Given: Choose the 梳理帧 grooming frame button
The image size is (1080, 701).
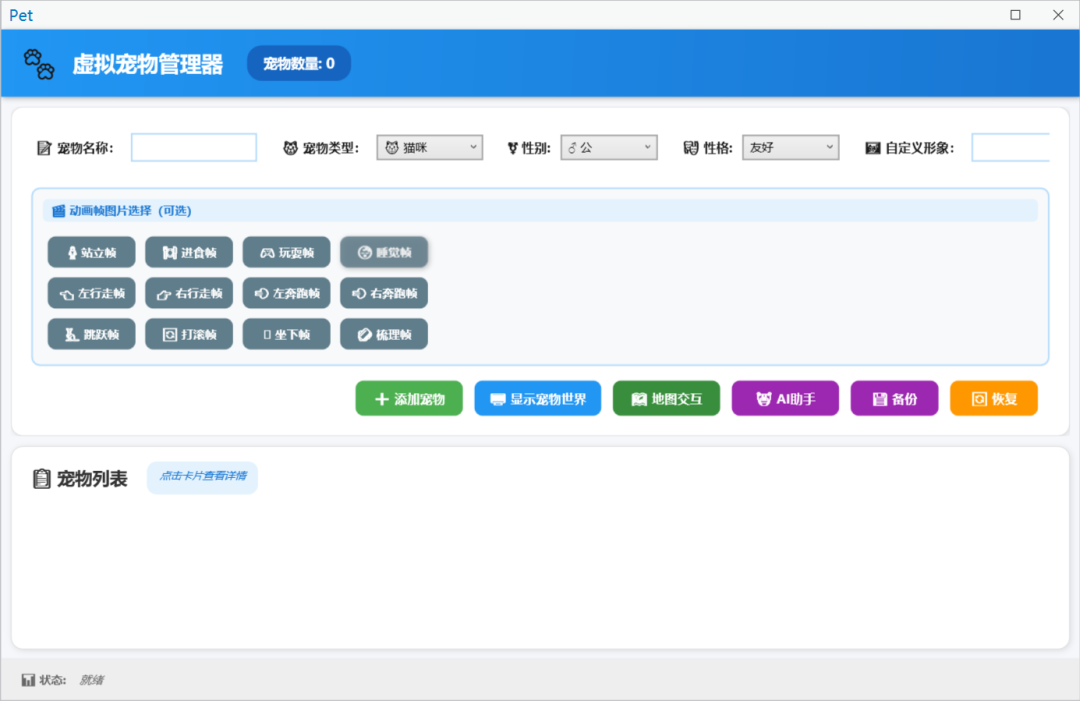Looking at the screenshot, I should coord(384,334).
